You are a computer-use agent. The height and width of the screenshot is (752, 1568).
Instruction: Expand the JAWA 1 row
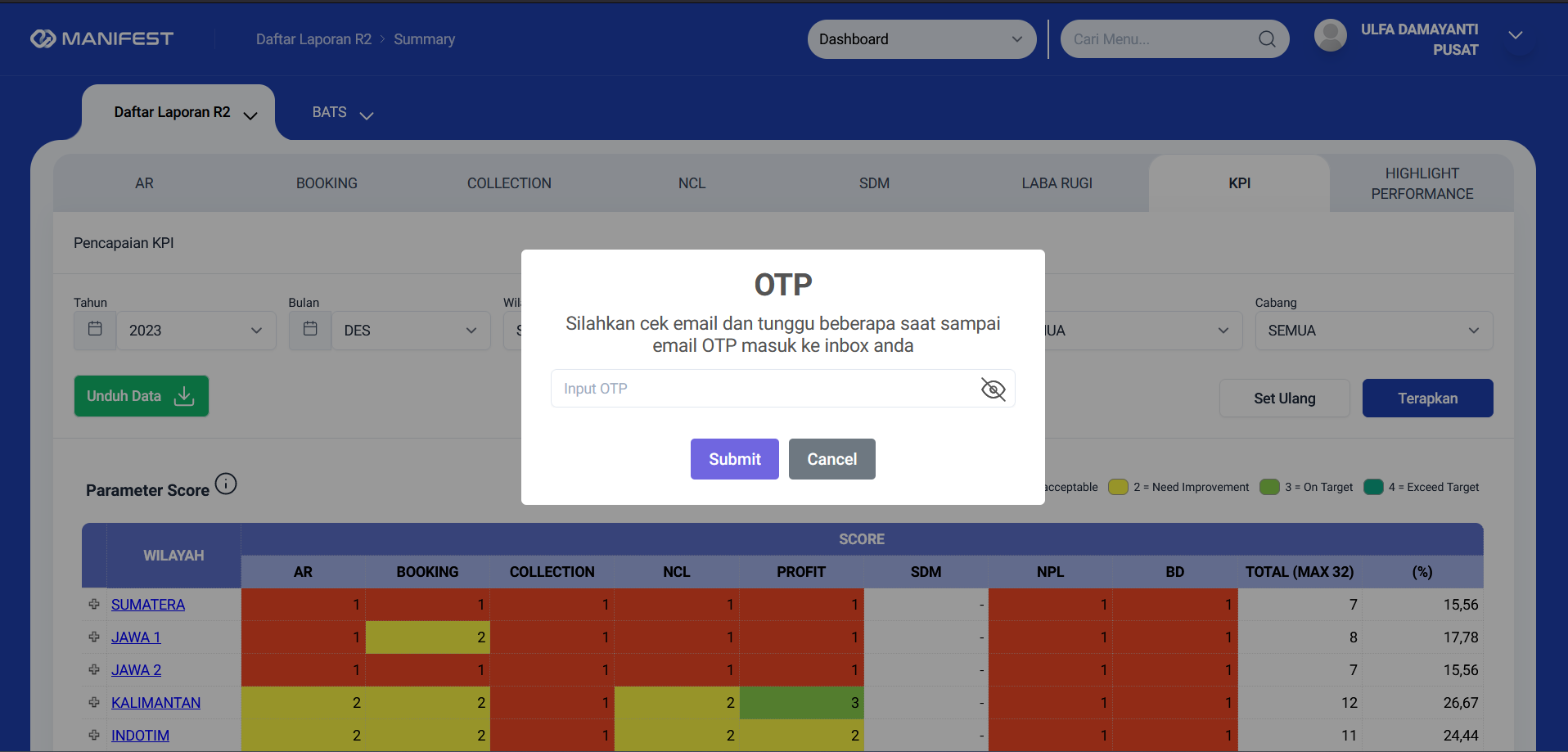[94, 637]
